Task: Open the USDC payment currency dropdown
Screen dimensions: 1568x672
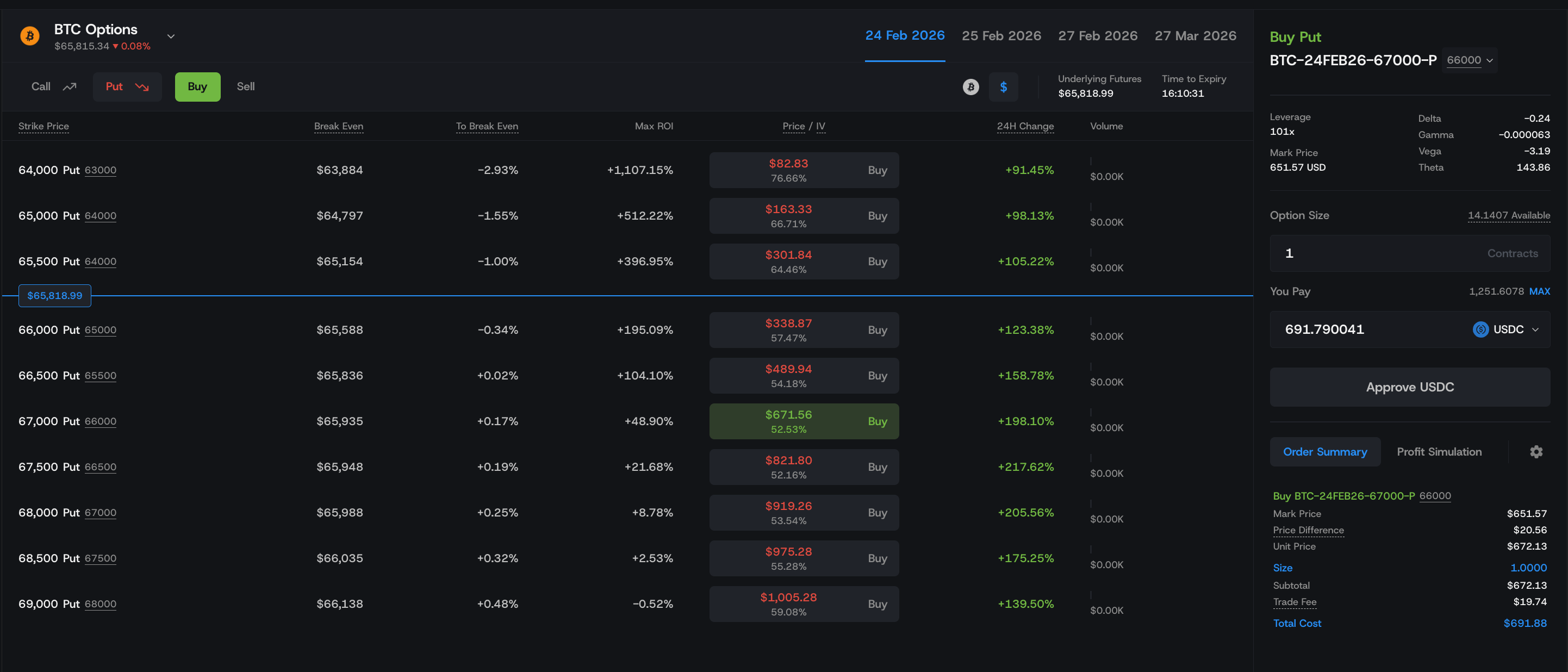Action: pyautogui.click(x=1534, y=329)
